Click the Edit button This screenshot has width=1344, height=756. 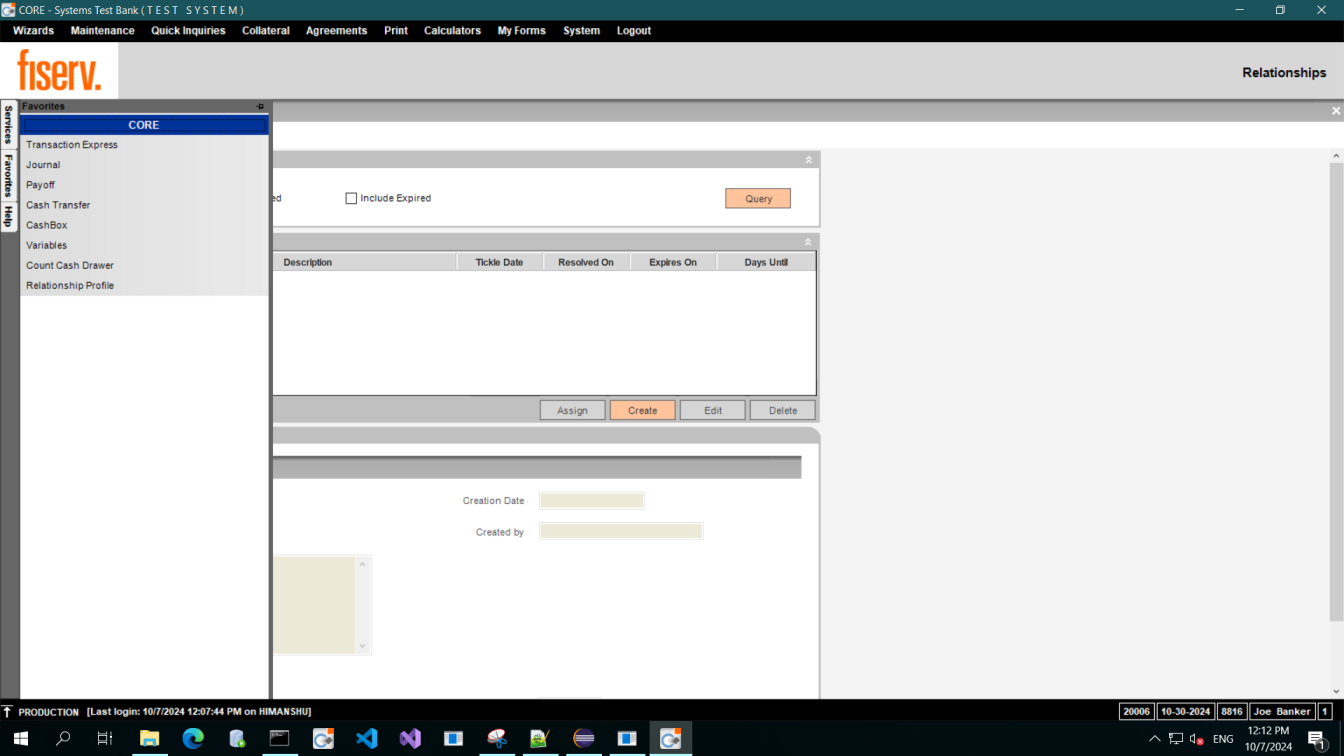[x=712, y=411]
